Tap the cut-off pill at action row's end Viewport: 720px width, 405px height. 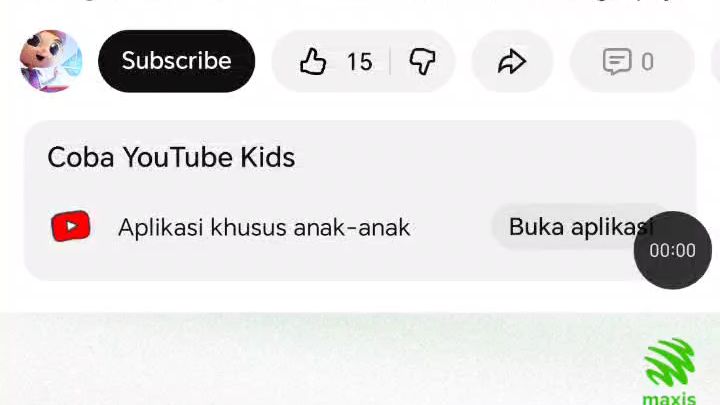click(x=715, y=61)
